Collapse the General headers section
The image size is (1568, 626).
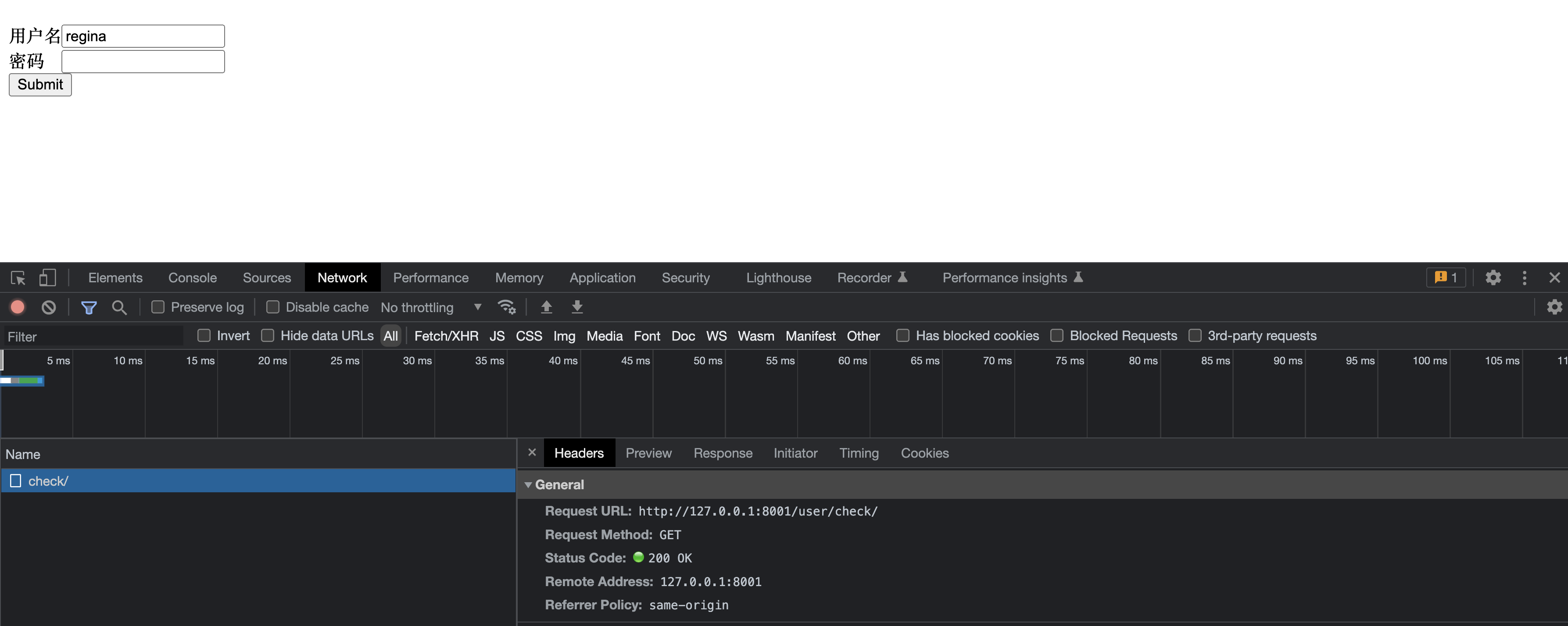click(528, 485)
